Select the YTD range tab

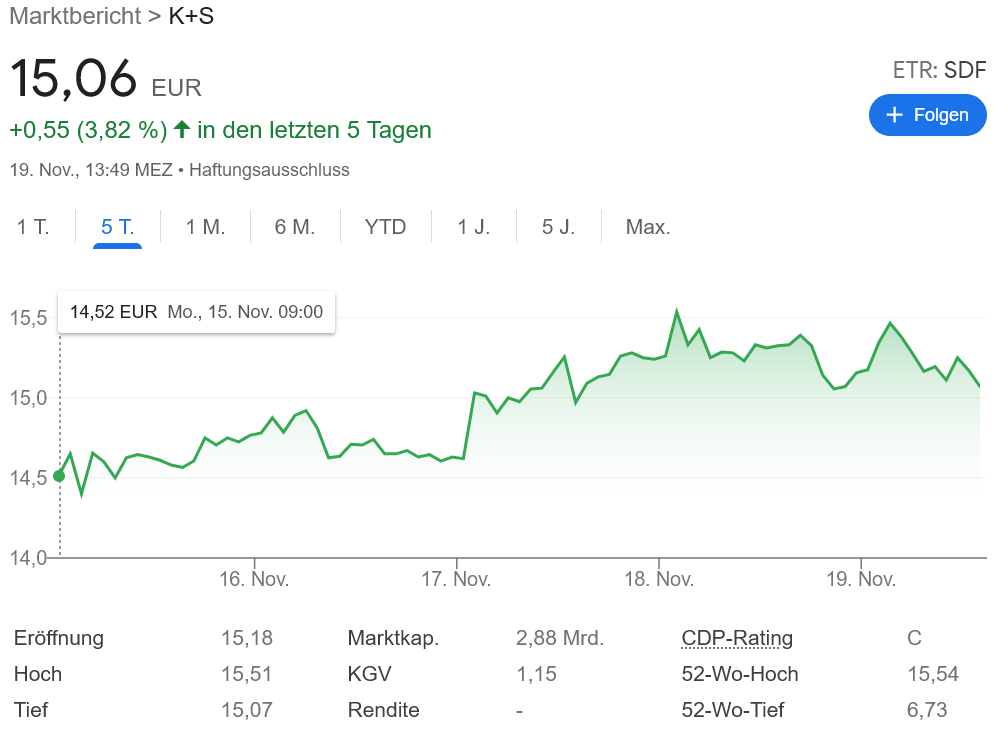(385, 227)
